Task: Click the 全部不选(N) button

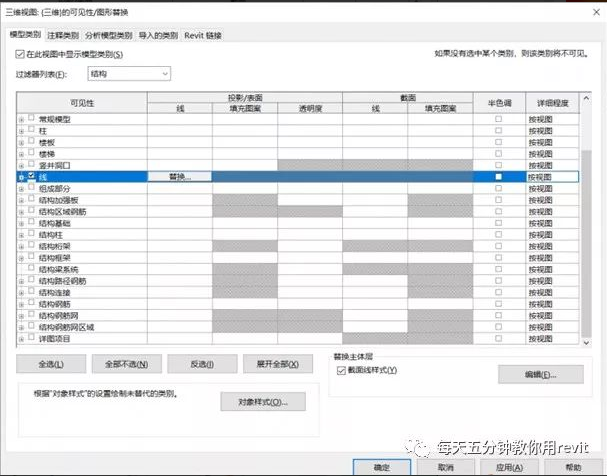Action: click(127, 364)
